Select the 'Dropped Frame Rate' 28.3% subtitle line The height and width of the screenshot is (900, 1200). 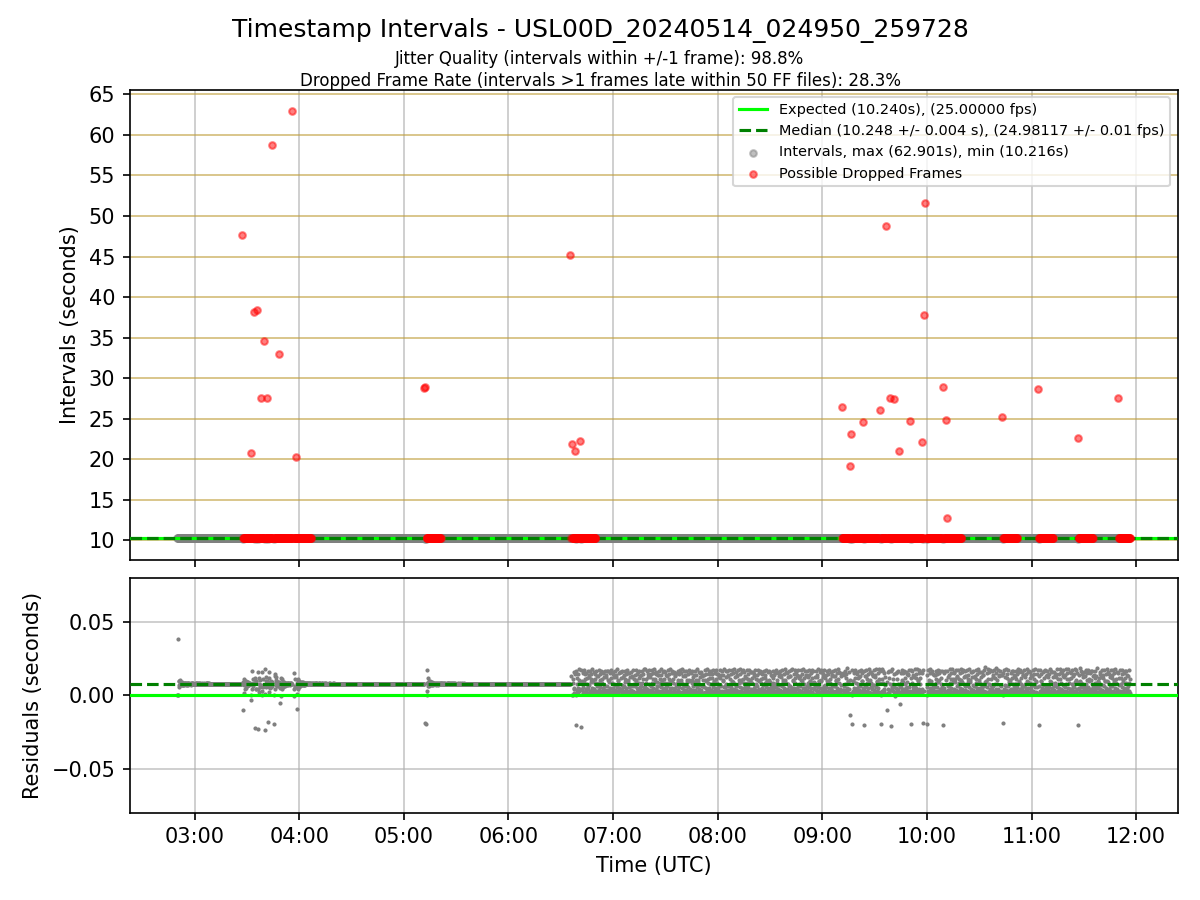pos(600,80)
